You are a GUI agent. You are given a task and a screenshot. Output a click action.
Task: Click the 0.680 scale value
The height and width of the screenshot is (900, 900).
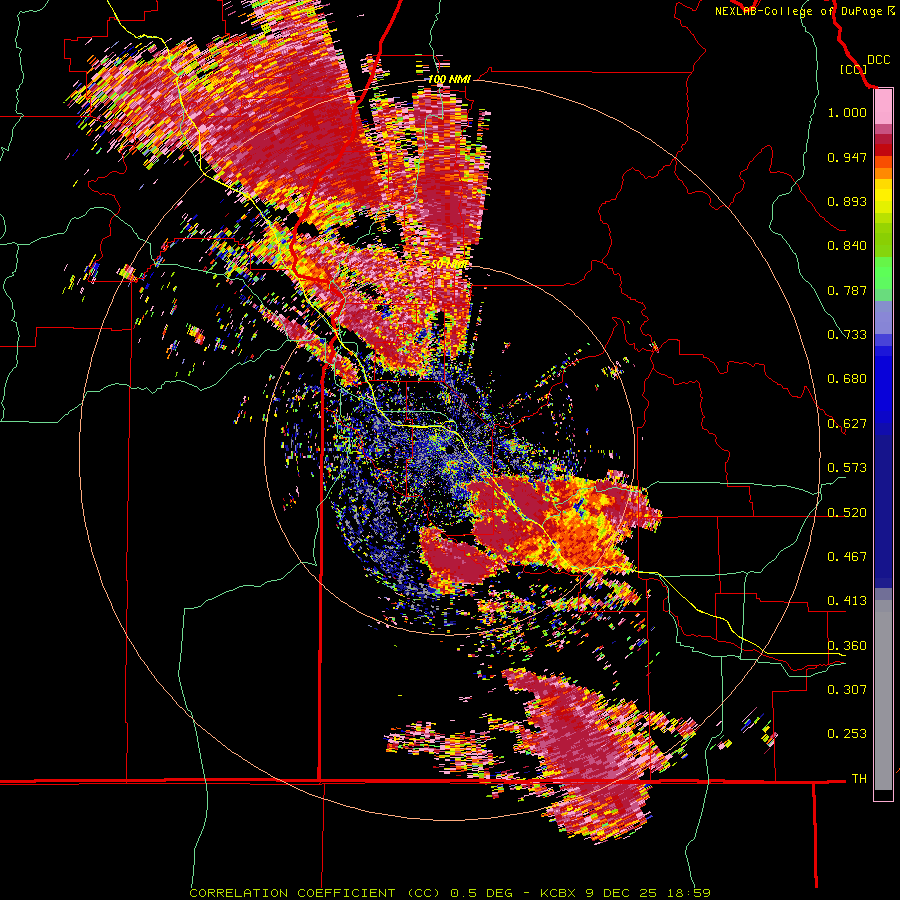click(x=847, y=379)
